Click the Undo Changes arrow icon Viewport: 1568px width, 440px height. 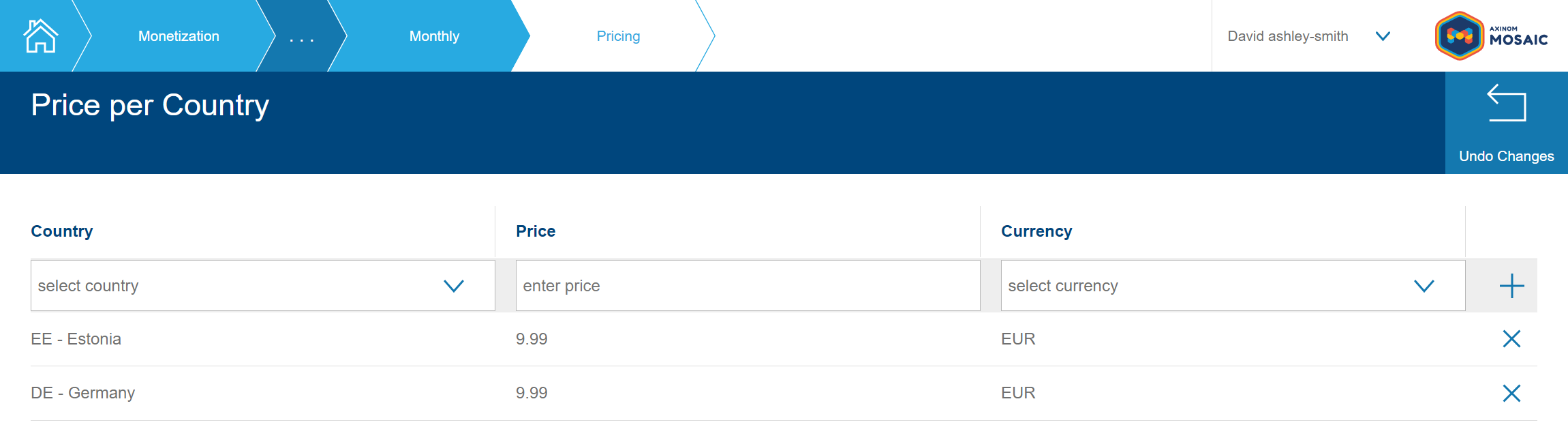click(1506, 103)
